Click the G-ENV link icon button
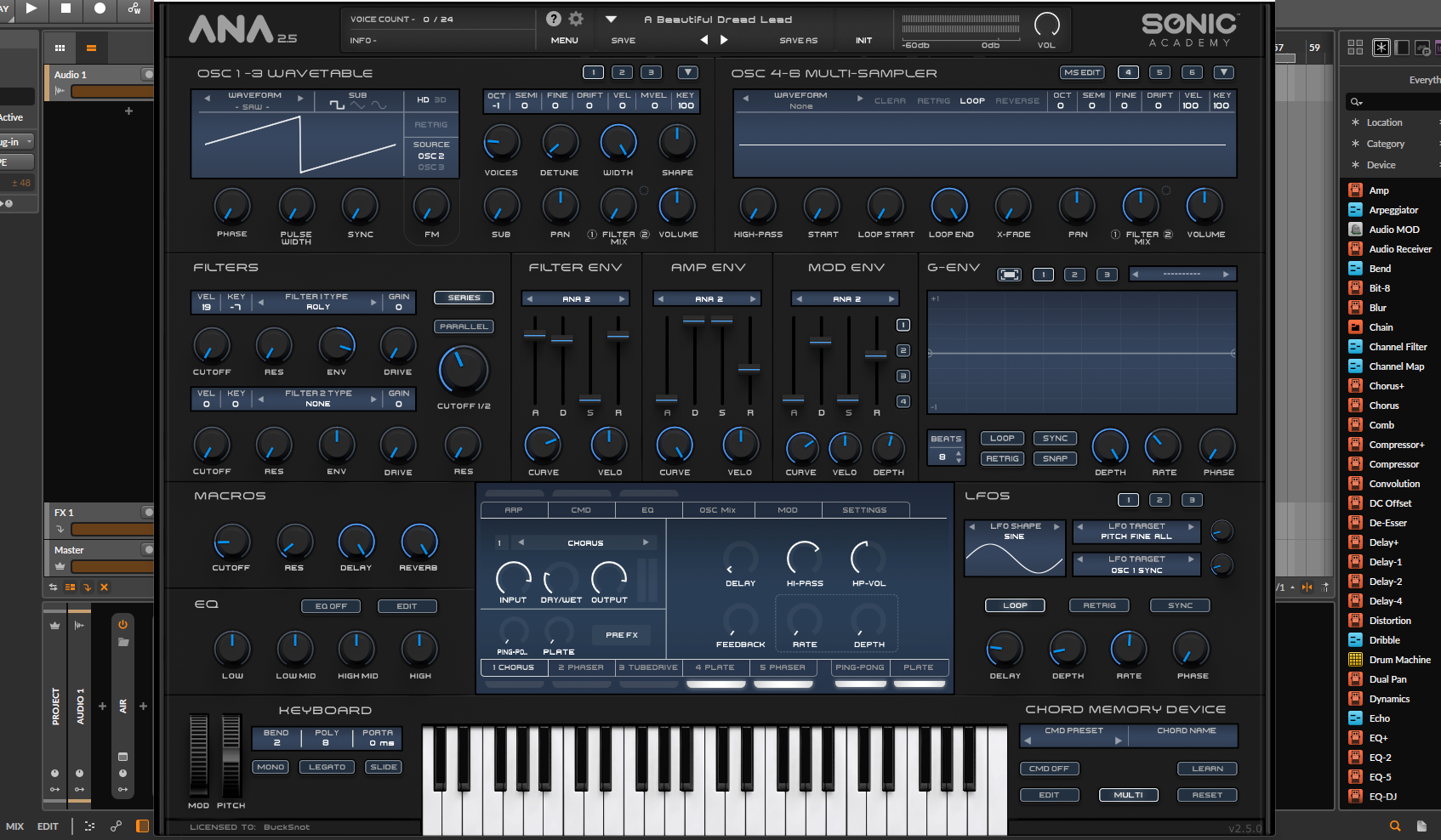 pos(1010,275)
